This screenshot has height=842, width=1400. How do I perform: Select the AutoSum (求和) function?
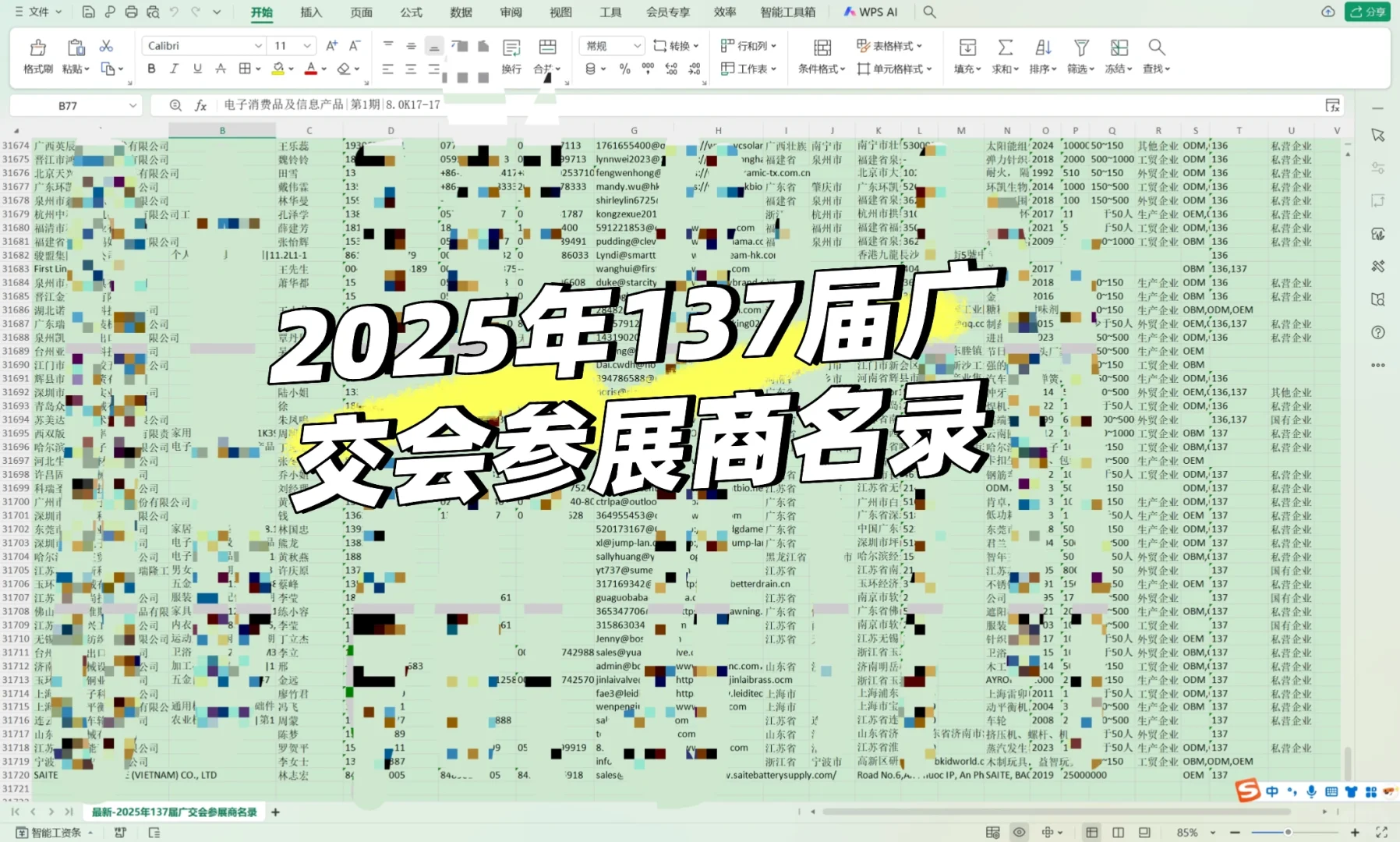(1004, 57)
